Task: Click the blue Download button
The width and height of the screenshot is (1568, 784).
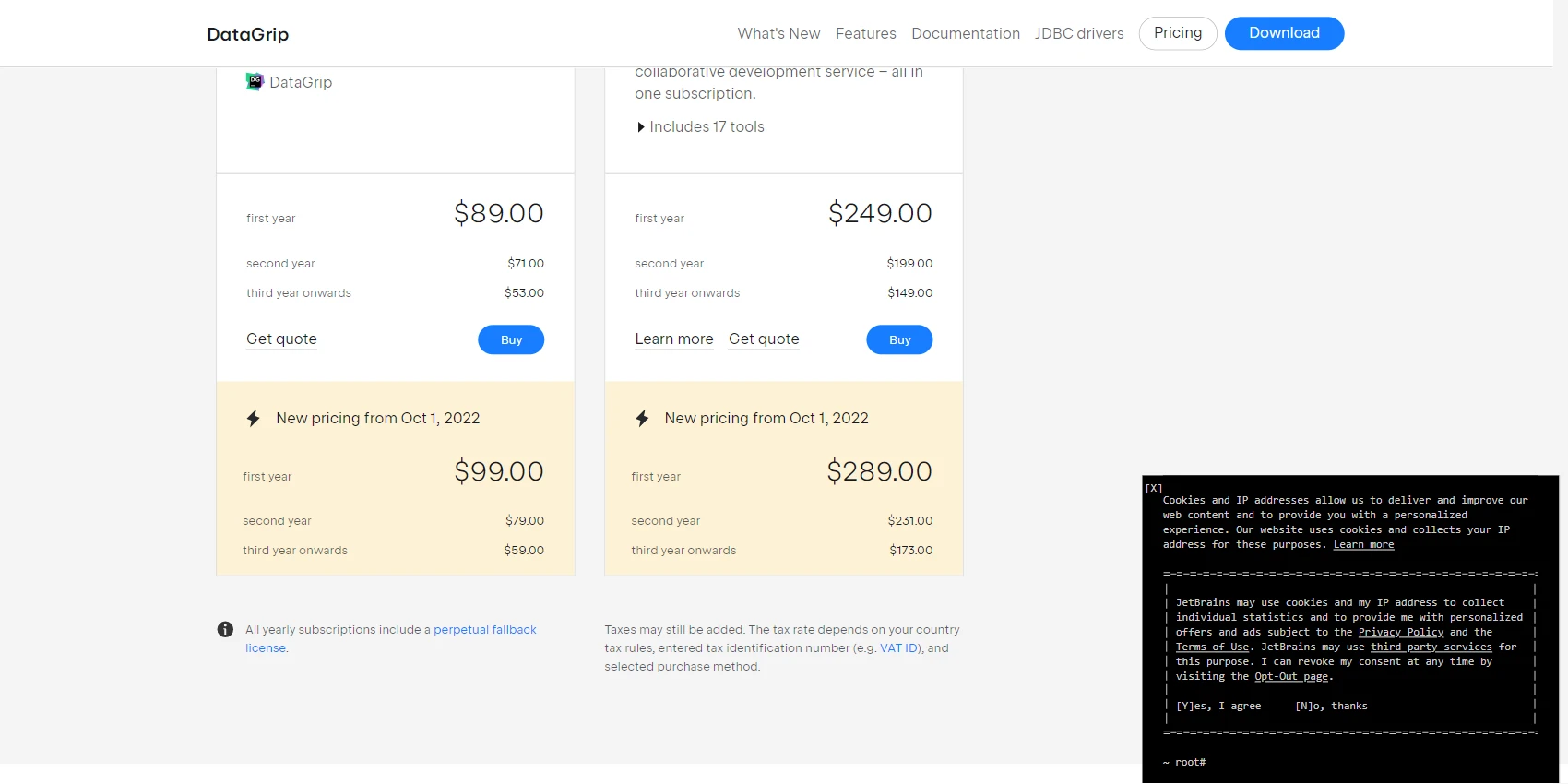Action: click(x=1284, y=33)
